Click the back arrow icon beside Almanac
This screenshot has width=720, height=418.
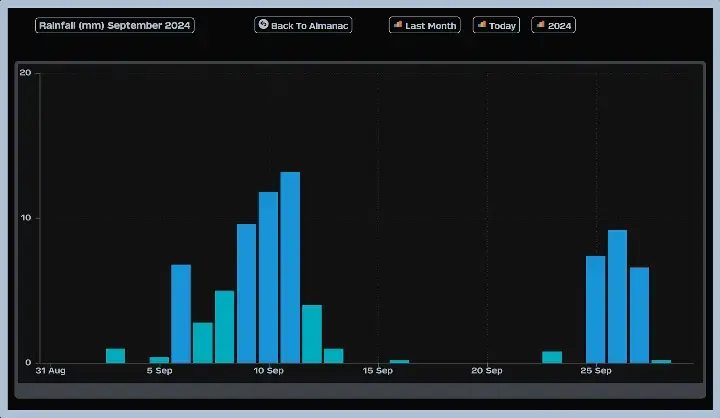(x=263, y=25)
